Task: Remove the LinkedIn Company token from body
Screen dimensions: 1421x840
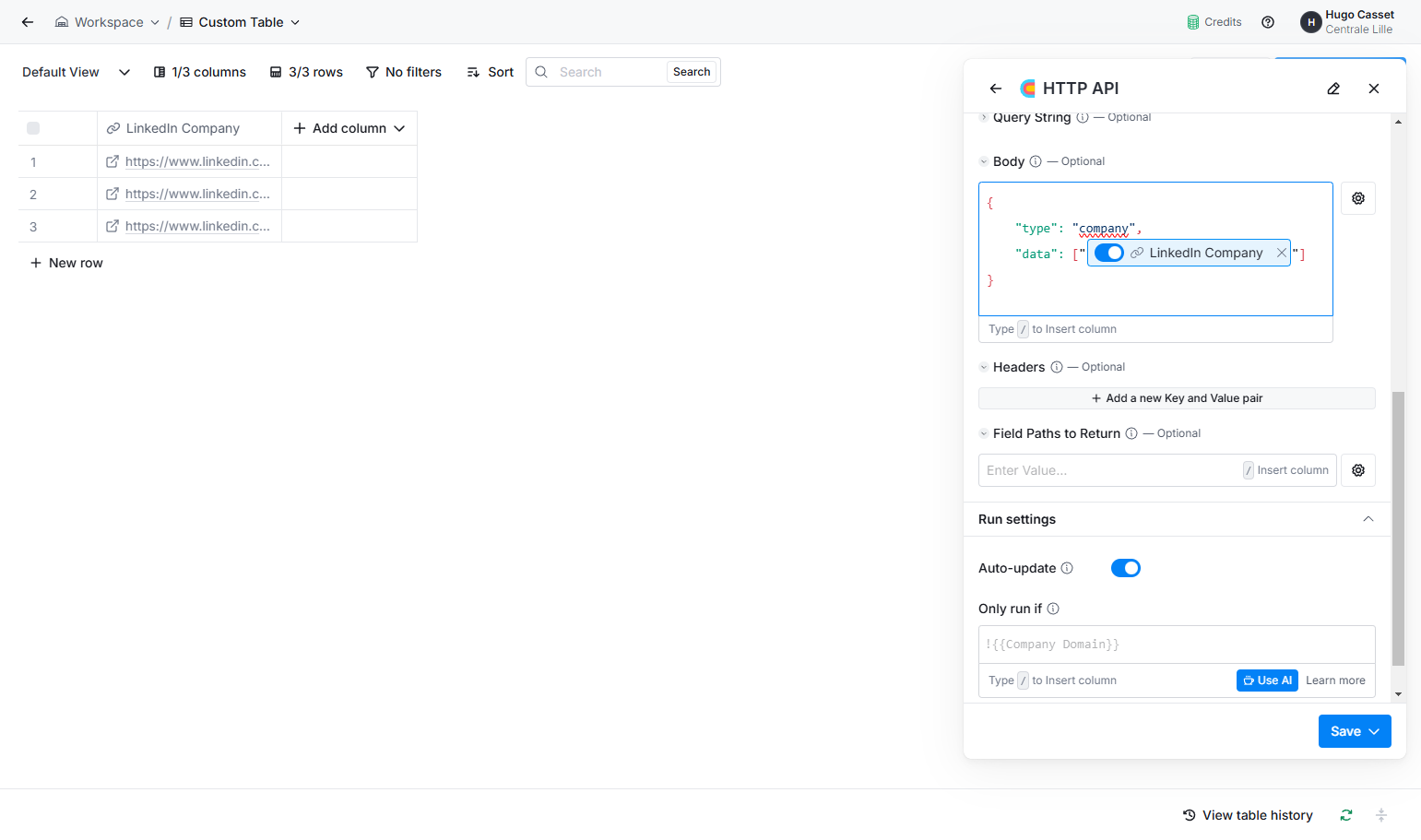Action: point(1281,253)
